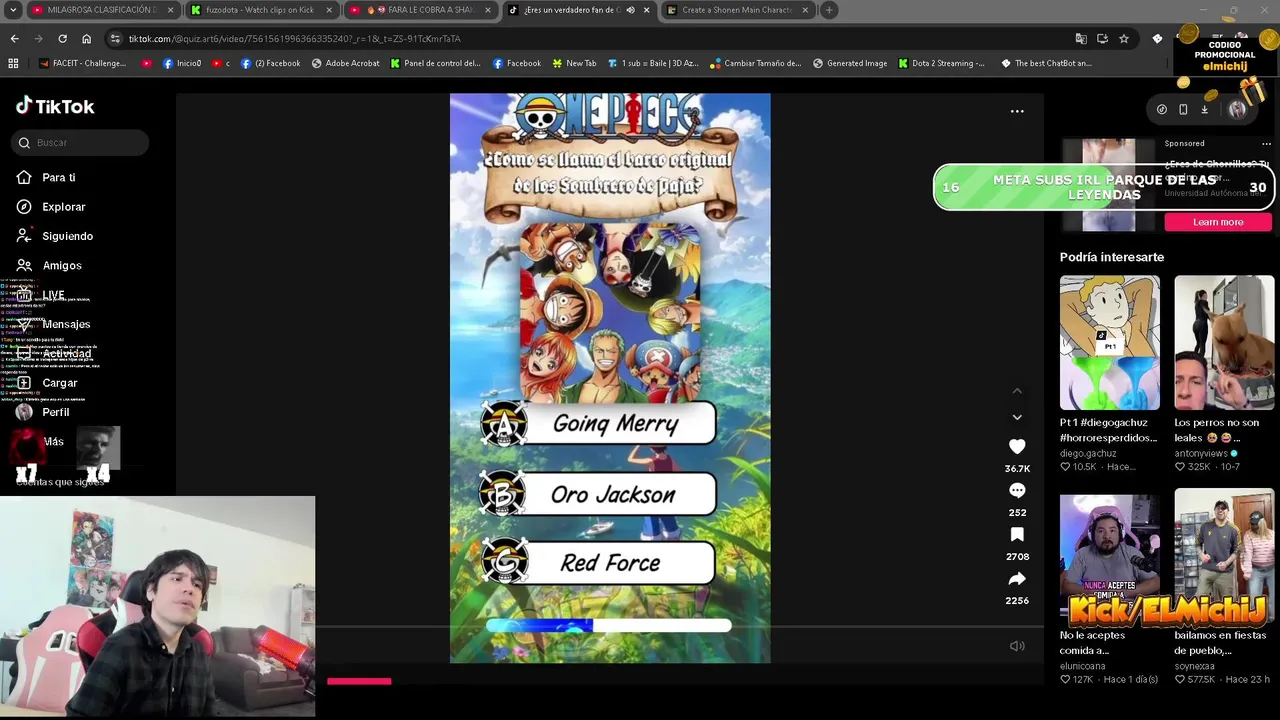Open the TikTok home logo
Screen dimensions: 1280x720
tap(55, 106)
